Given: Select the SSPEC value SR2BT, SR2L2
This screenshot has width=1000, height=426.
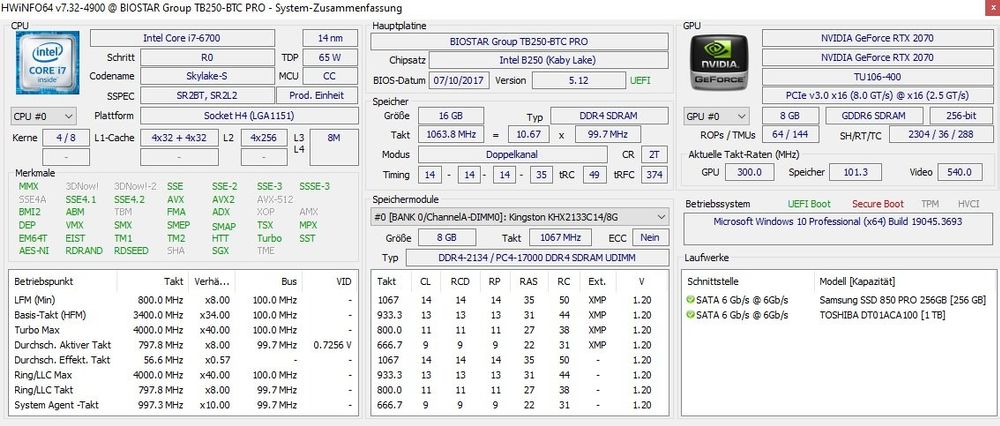Looking at the screenshot, I should click(x=207, y=95).
